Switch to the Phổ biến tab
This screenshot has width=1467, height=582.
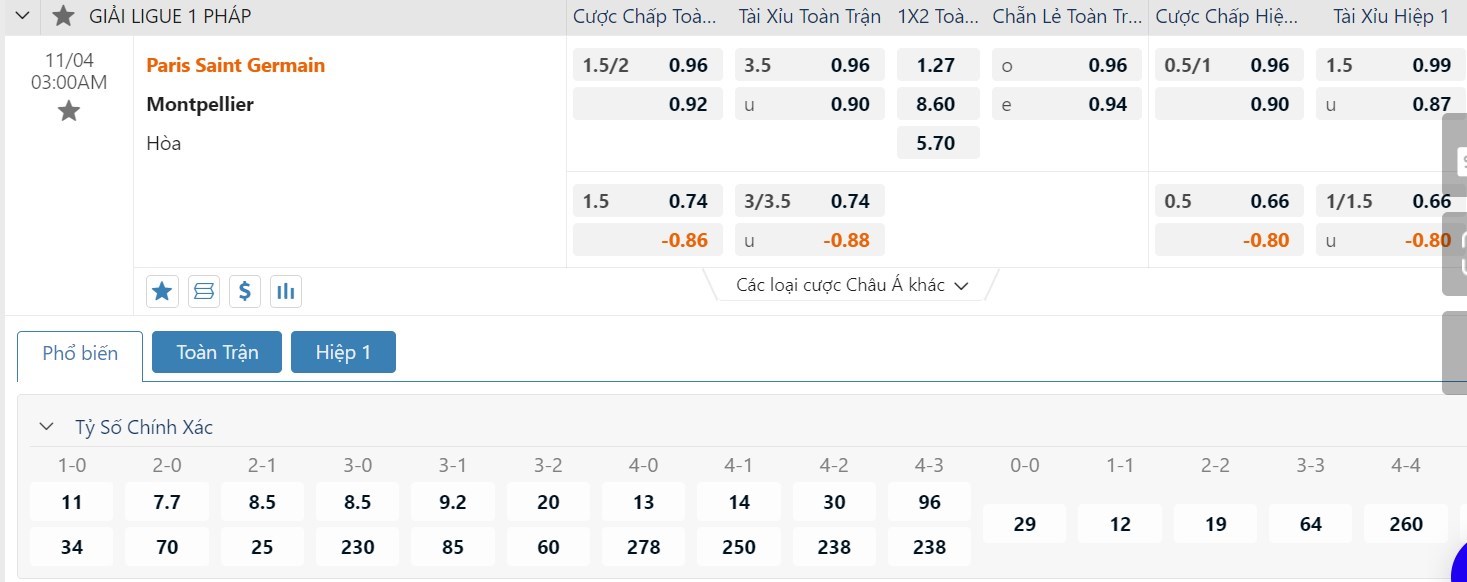coord(80,353)
